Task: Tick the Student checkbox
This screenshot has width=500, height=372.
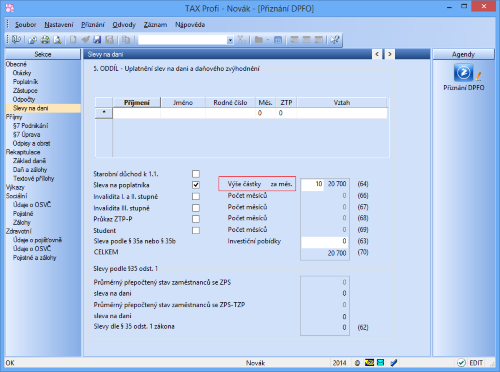Action: point(196,230)
